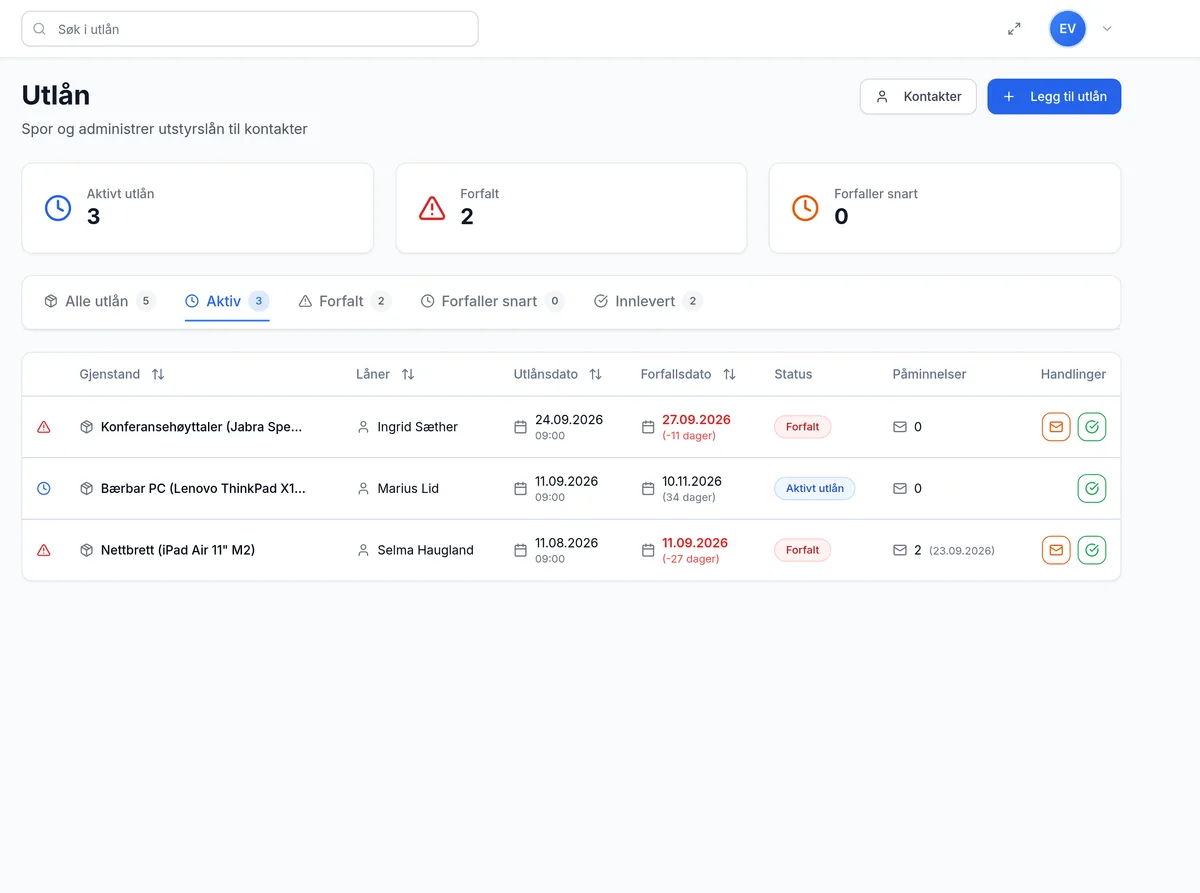Mark Konferansehøyttaler loan as returned
This screenshot has width=1200, height=893.
point(1092,427)
